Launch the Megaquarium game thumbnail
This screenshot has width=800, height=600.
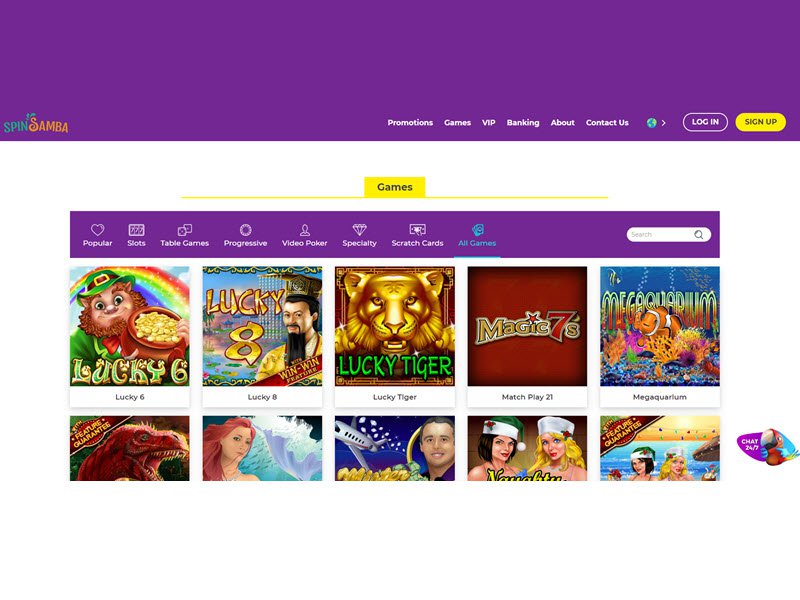tap(660, 326)
